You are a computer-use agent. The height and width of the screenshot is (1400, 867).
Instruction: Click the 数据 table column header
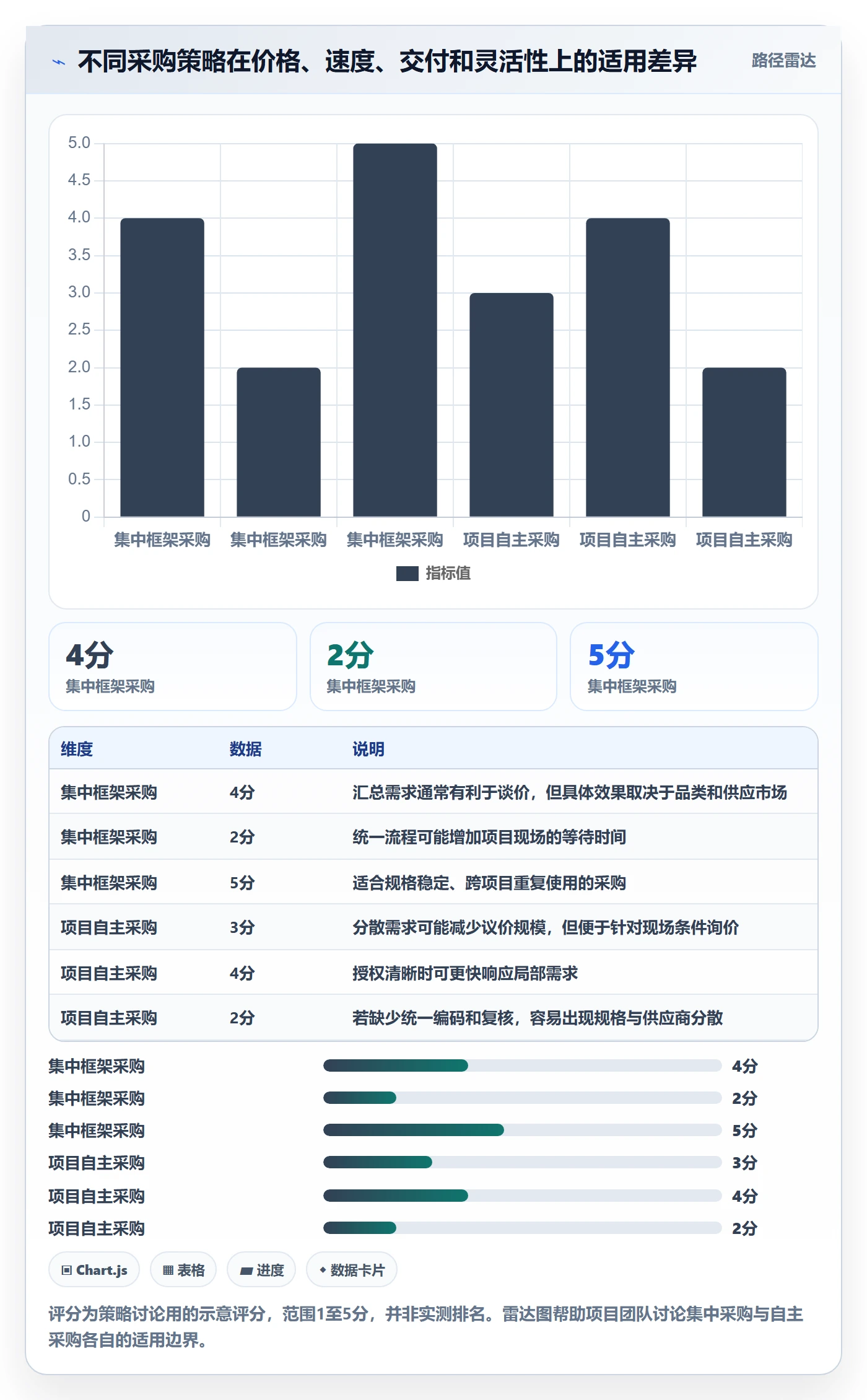coord(246,749)
